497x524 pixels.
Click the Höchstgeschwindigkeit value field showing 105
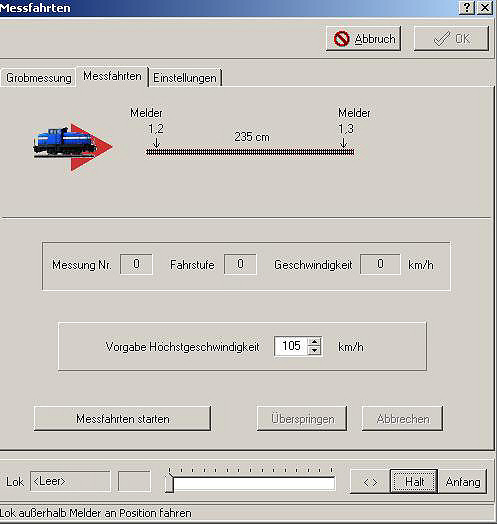click(291, 346)
